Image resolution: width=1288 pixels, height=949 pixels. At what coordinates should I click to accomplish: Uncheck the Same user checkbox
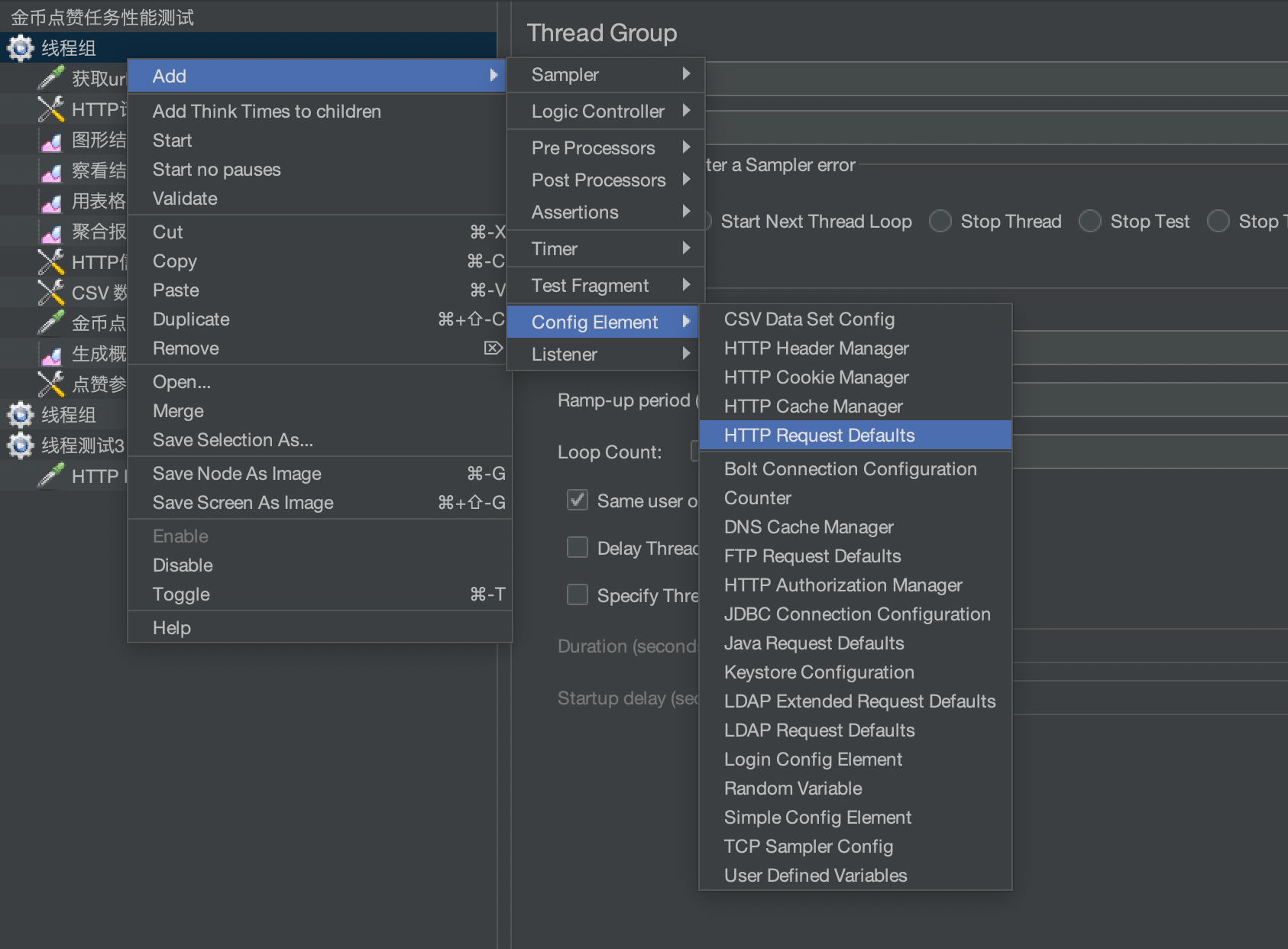tap(578, 500)
